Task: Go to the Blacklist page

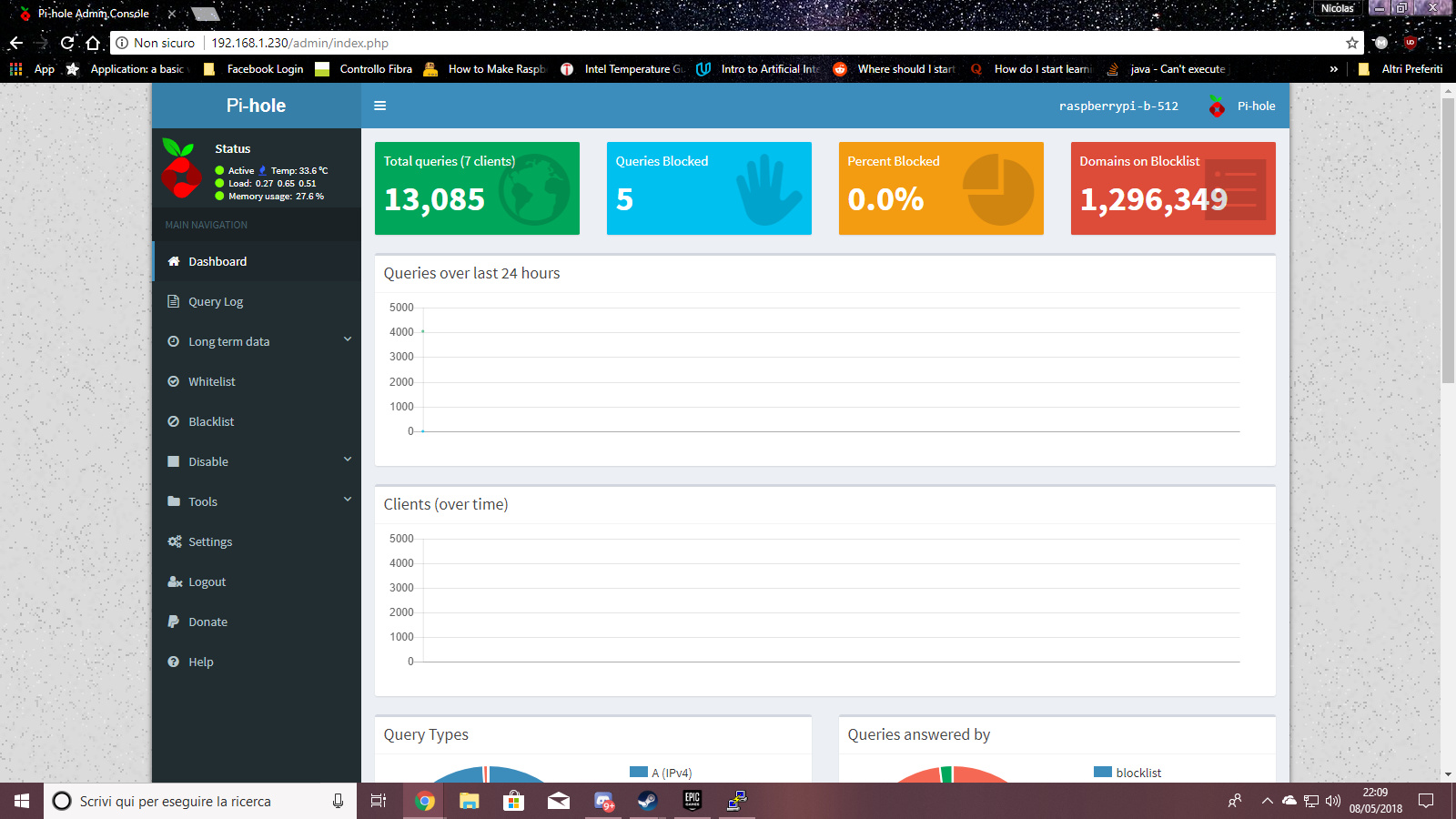Action: 257,421
